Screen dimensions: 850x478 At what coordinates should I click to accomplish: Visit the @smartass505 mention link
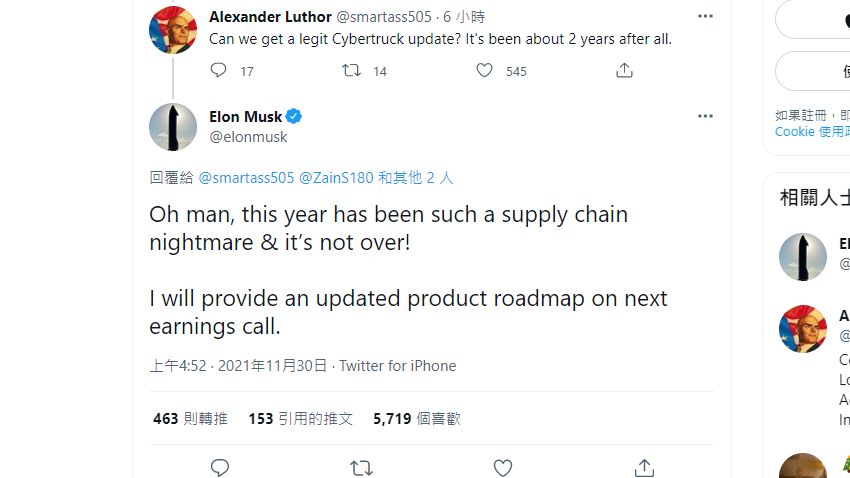click(x=247, y=178)
